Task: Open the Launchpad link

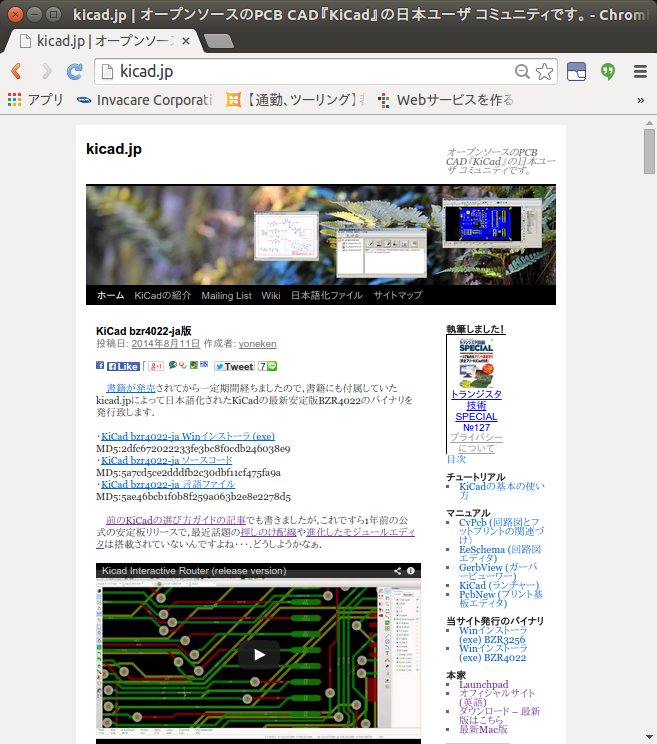Action: tap(483, 684)
